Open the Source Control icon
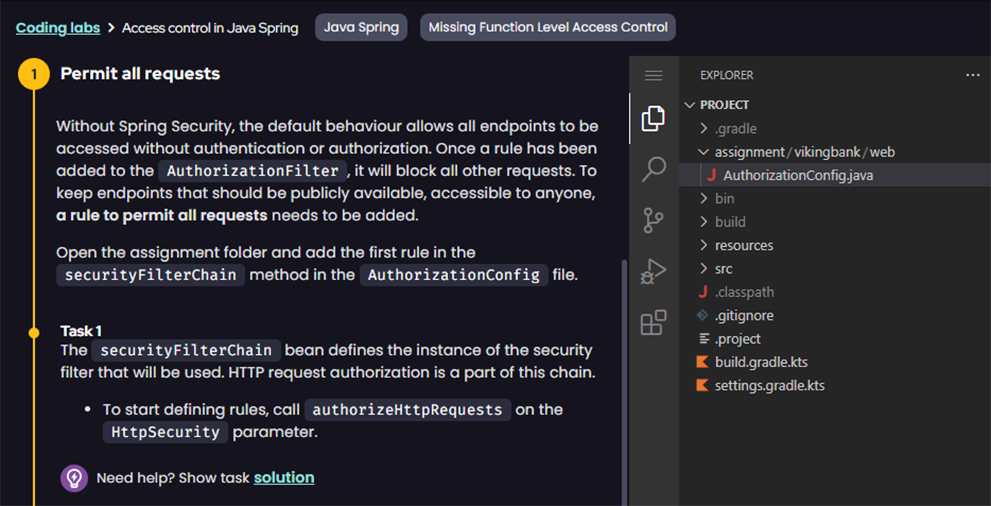Image resolution: width=991 pixels, height=506 pixels. point(653,220)
